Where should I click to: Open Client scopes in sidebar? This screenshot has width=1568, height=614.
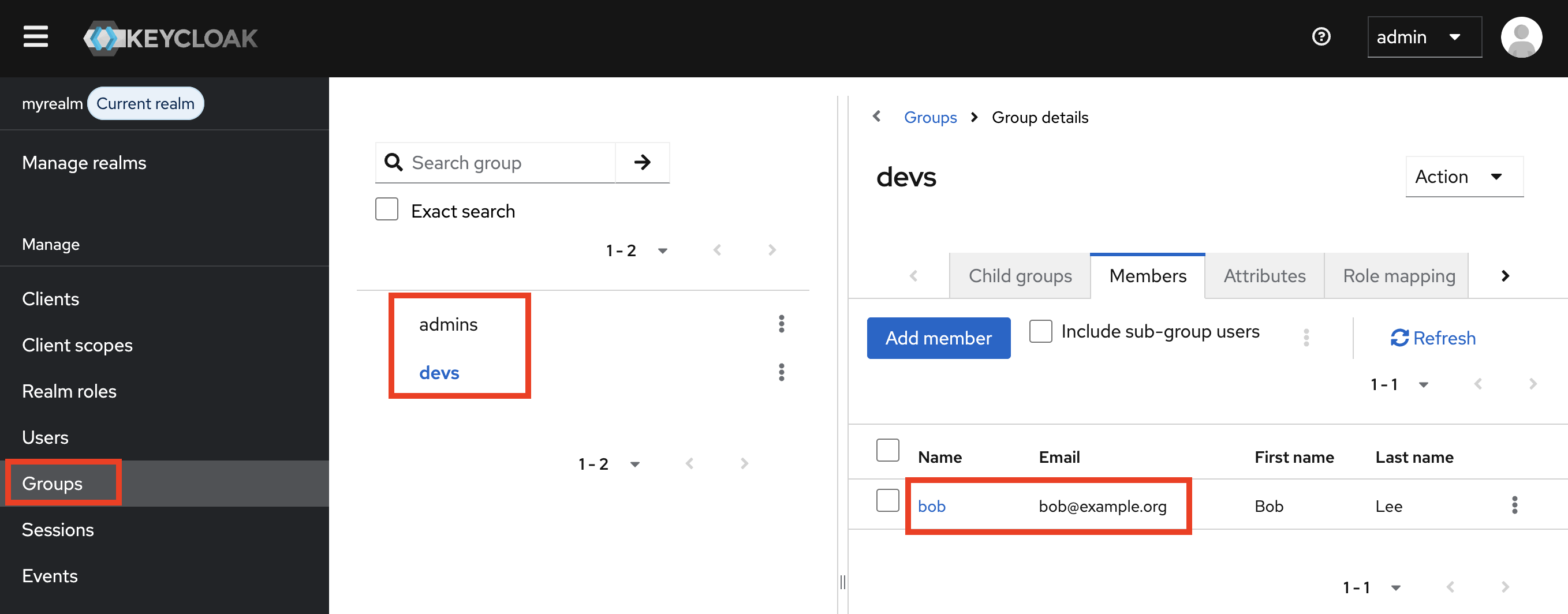[165, 345]
